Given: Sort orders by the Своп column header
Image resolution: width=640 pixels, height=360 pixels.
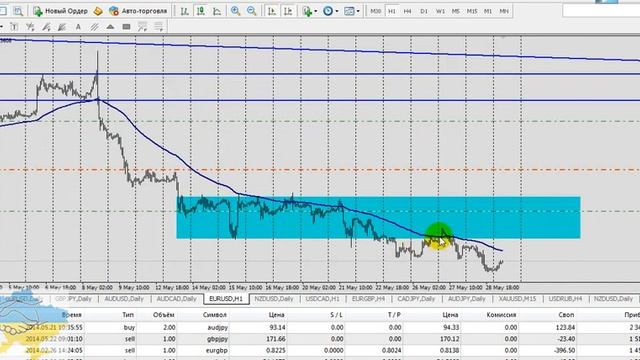Looking at the screenshot, I should click(566, 315).
